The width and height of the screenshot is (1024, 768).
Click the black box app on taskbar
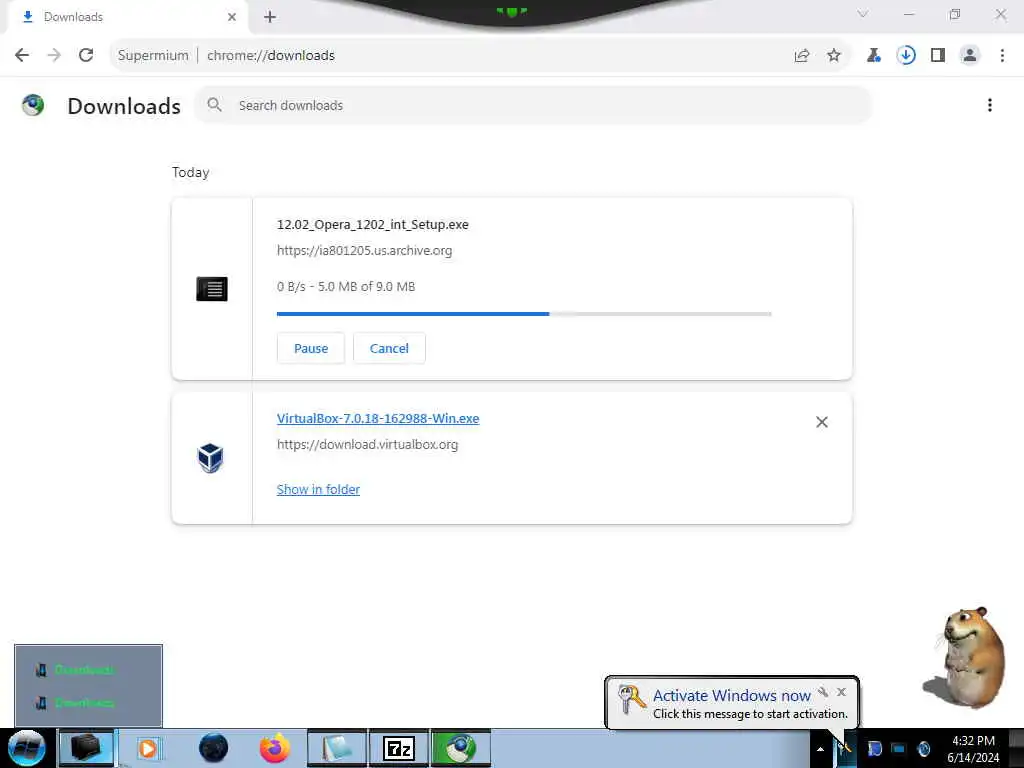click(86, 748)
